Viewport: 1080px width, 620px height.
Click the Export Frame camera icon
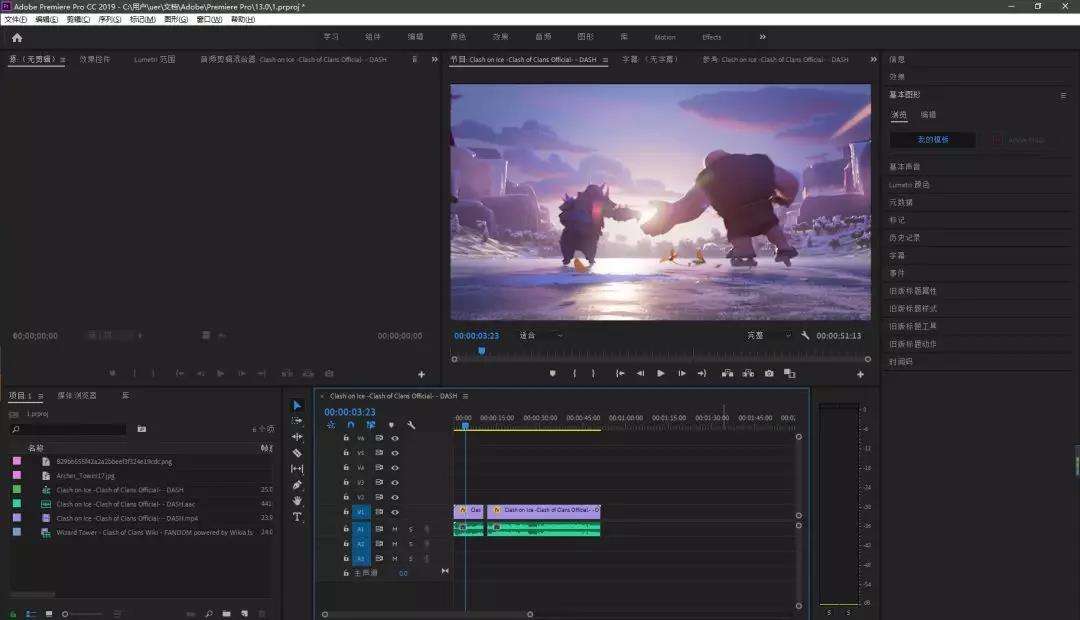click(769, 373)
